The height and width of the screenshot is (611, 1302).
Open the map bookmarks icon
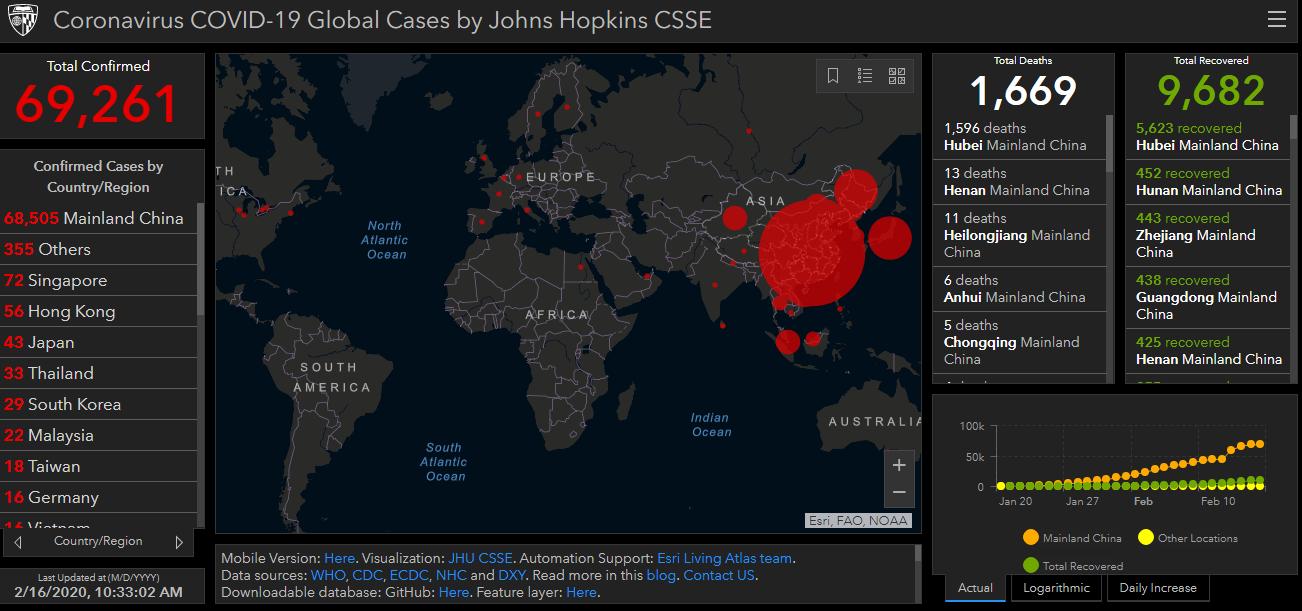pyautogui.click(x=833, y=76)
